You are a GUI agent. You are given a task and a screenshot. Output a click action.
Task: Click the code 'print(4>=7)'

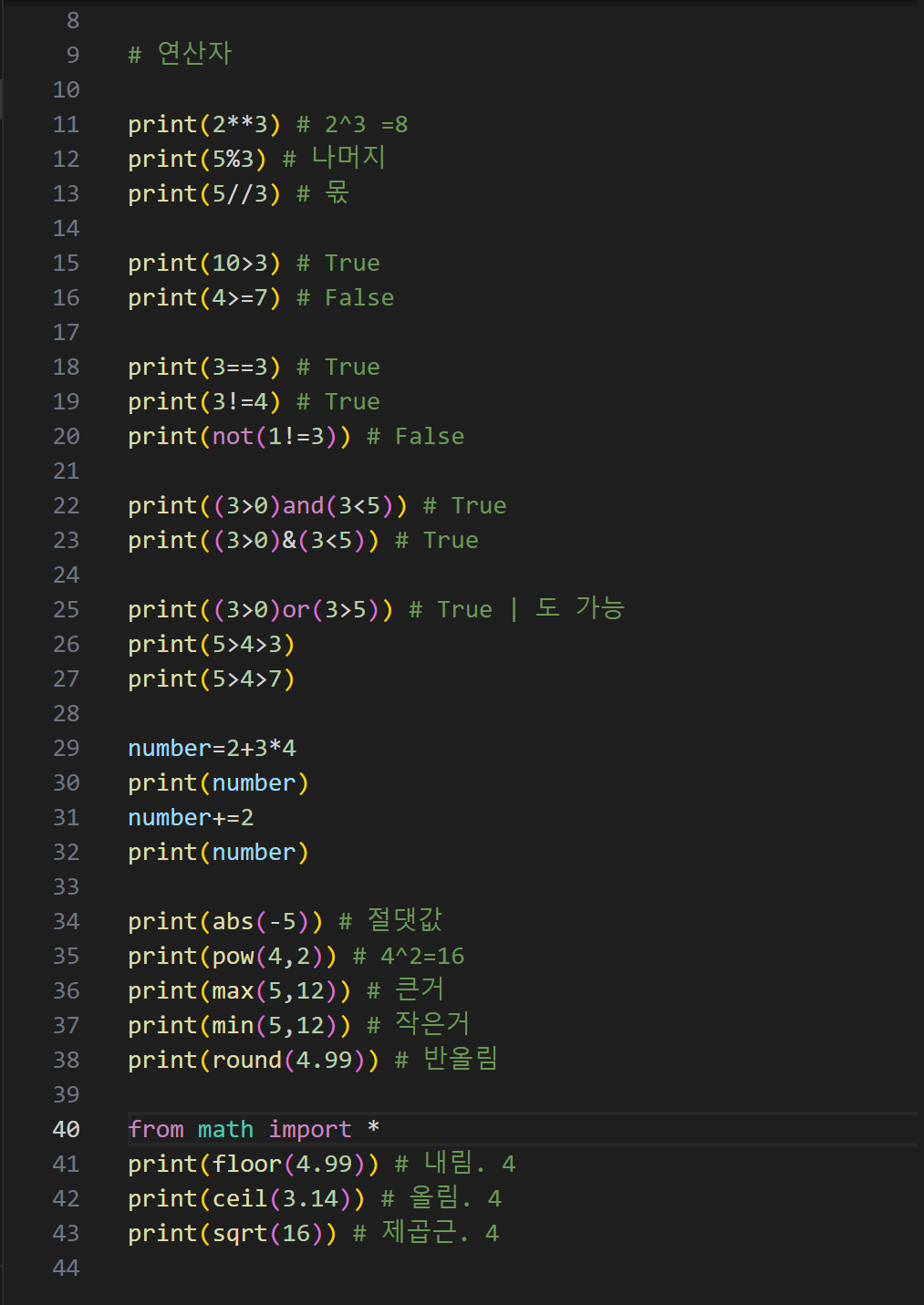point(204,297)
